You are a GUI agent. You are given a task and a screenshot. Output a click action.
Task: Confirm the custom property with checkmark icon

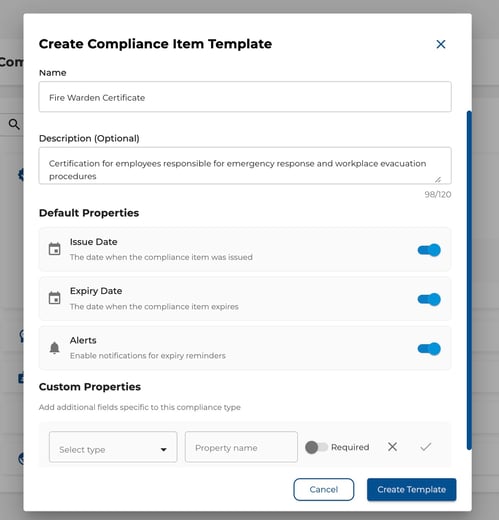point(426,447)
